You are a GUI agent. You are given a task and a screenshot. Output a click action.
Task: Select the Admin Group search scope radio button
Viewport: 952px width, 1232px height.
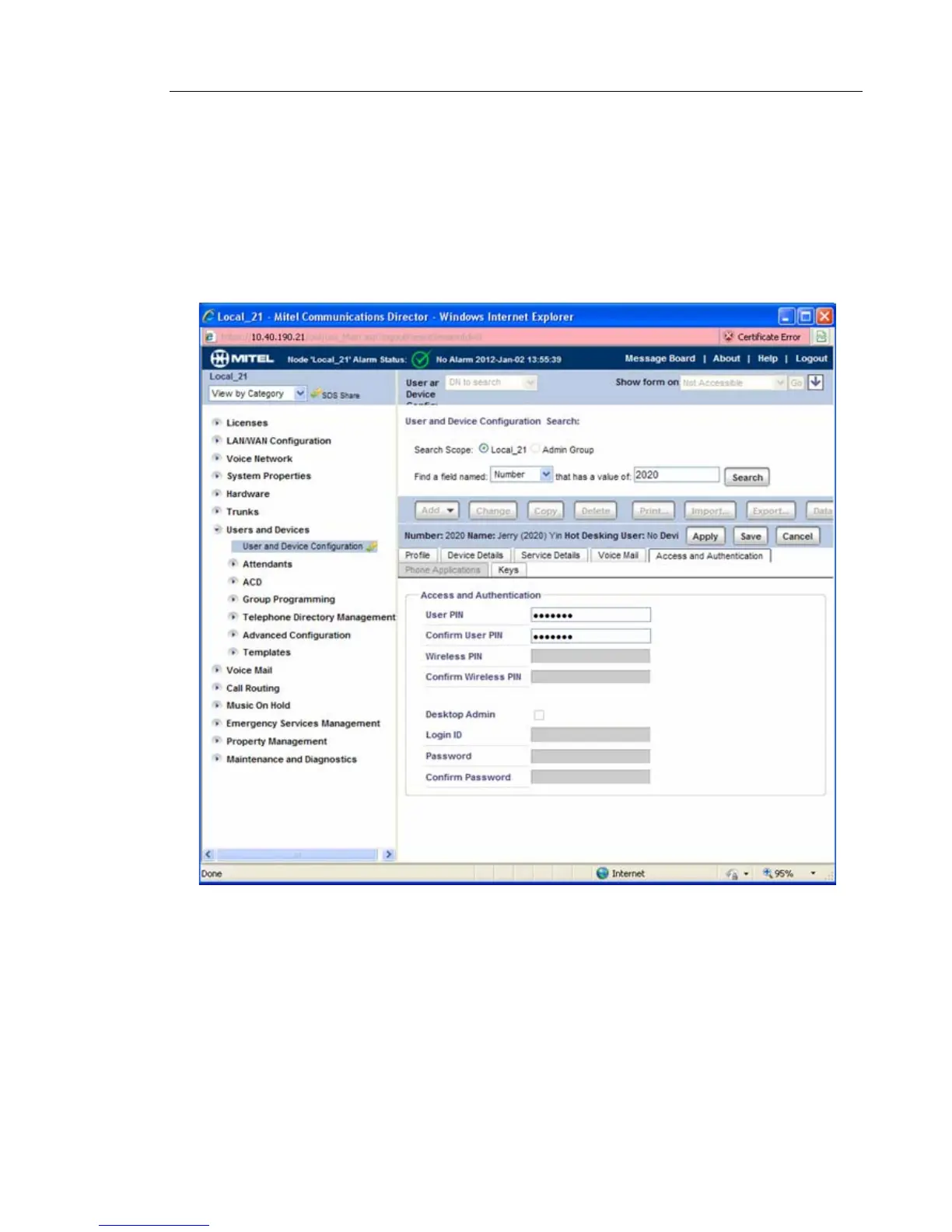[x=535, y=449]
